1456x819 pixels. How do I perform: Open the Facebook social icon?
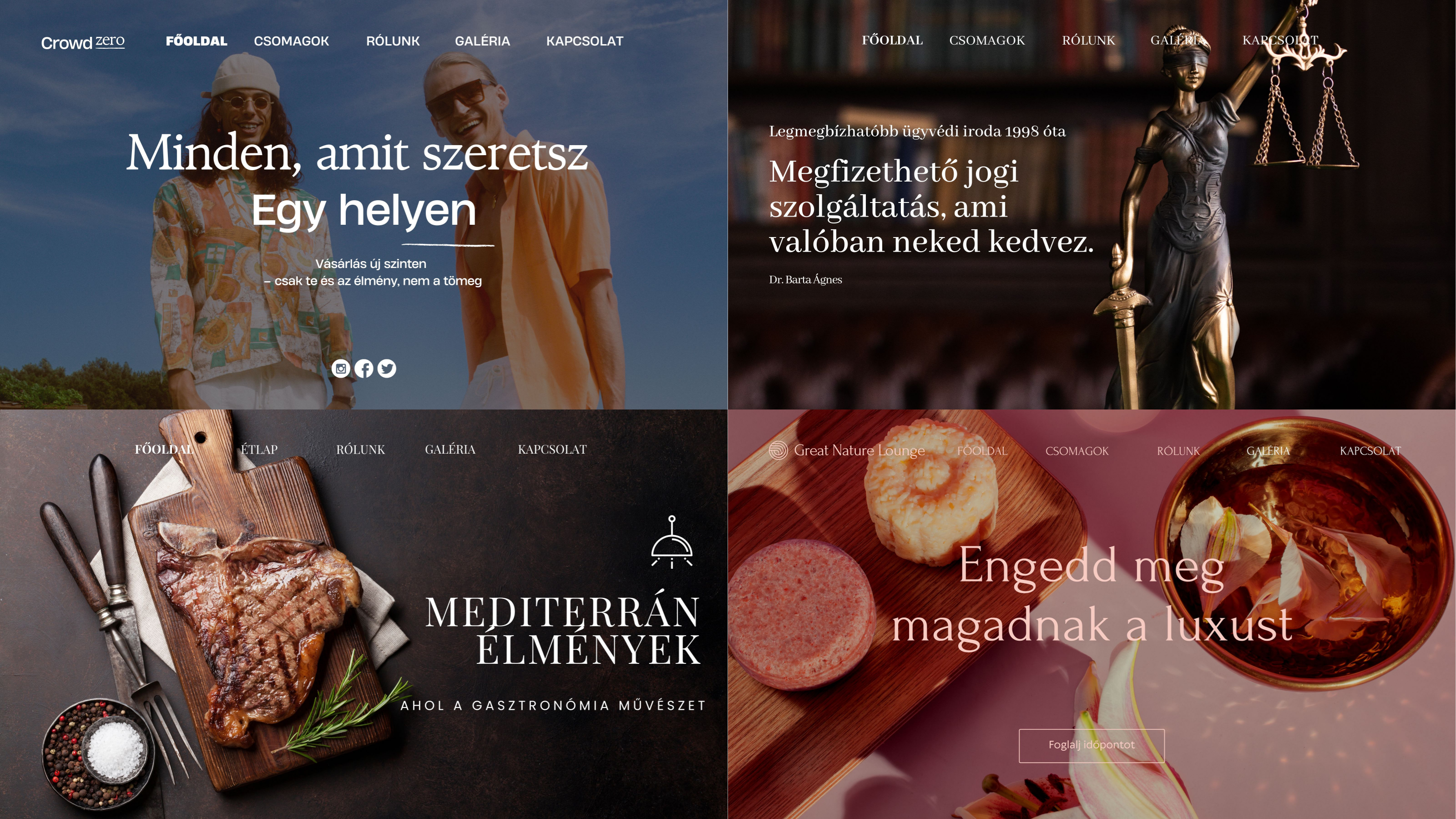pyautogui.click(x=364, y=369)
